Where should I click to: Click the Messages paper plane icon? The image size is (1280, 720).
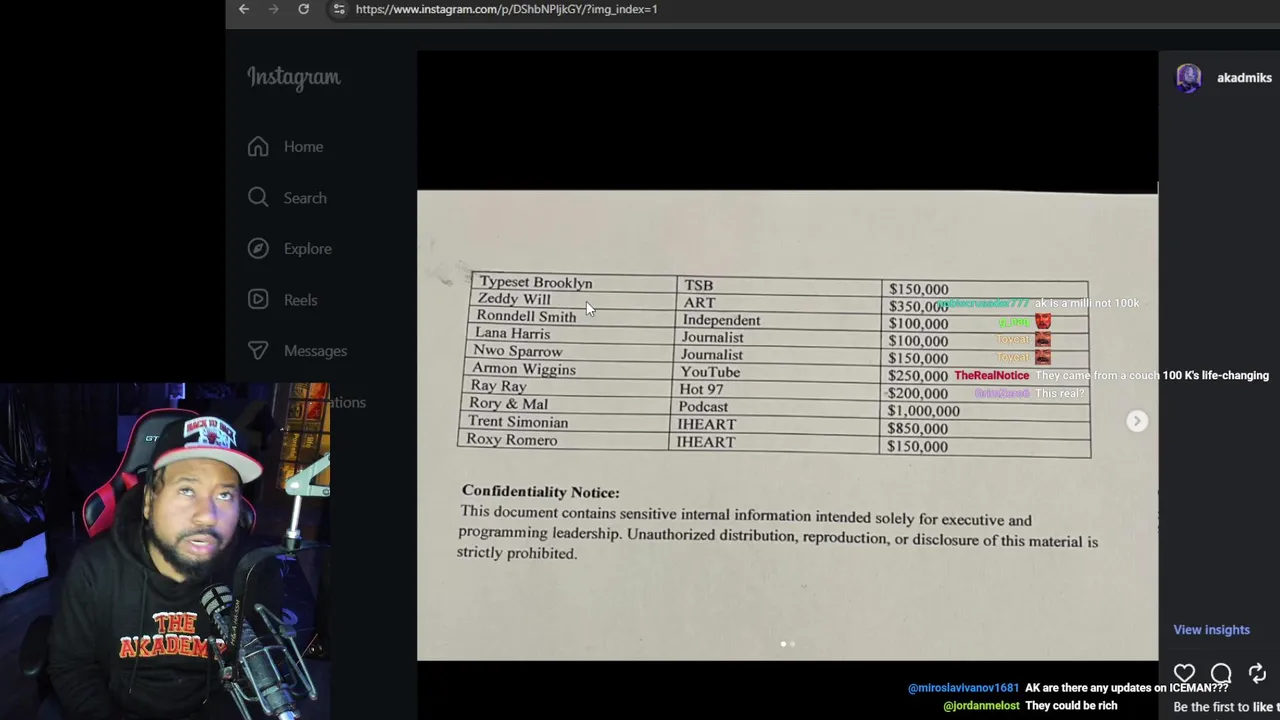[x=258, y=350]
